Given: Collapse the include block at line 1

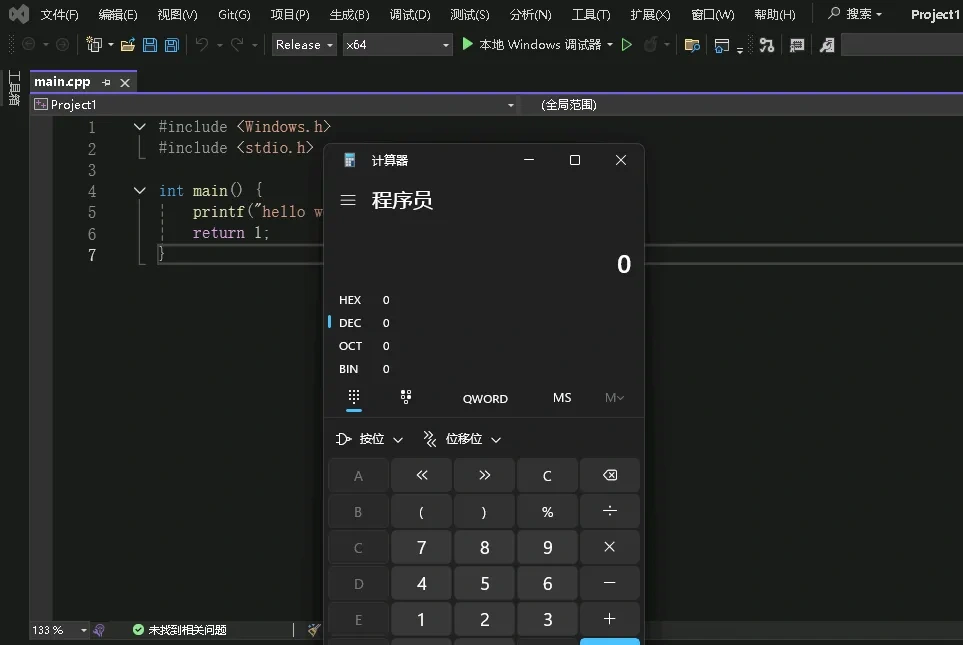Looking at the screenshot, I should click(139, 127).
